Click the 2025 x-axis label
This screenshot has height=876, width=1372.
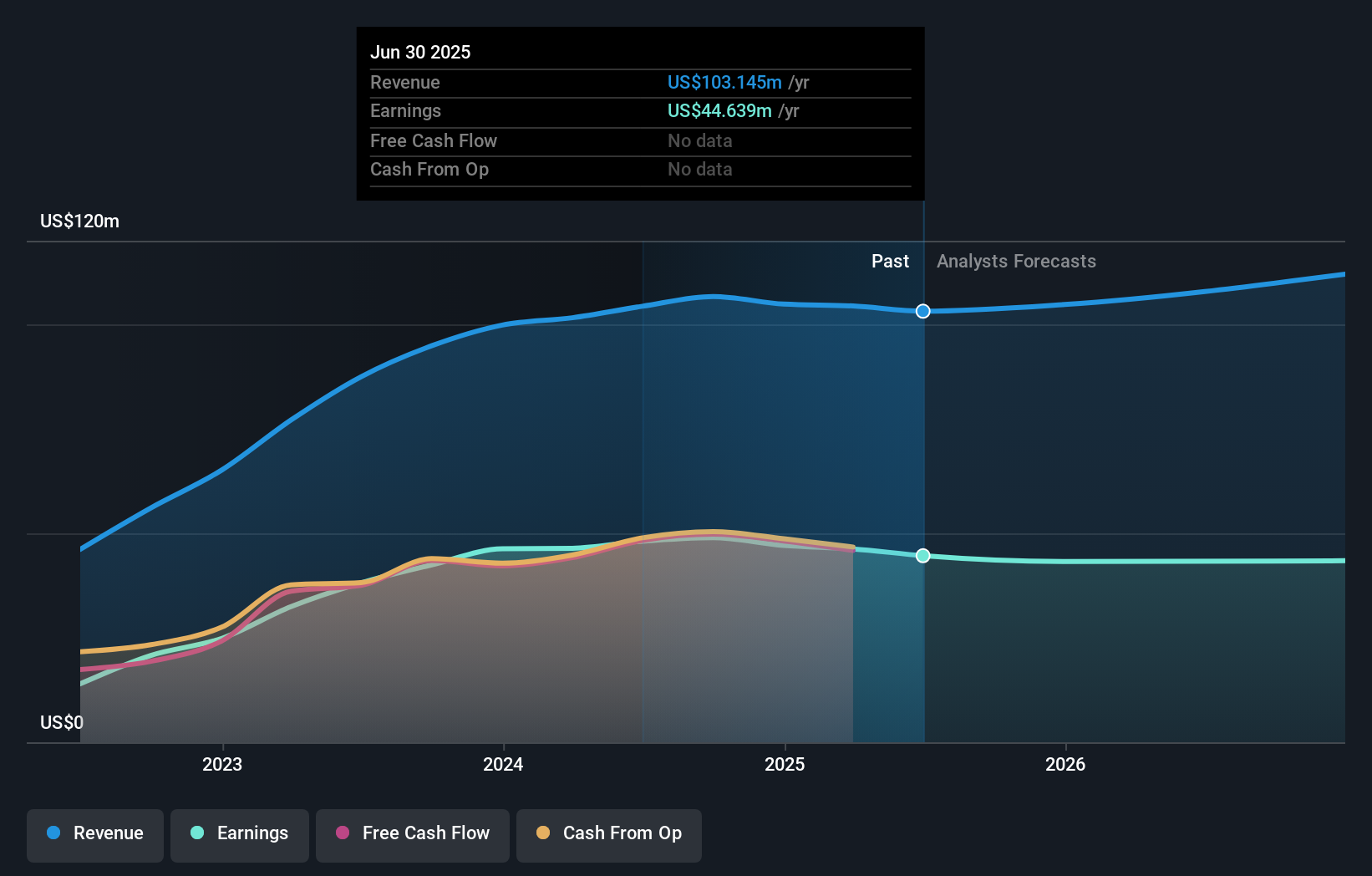coord(785,764)
